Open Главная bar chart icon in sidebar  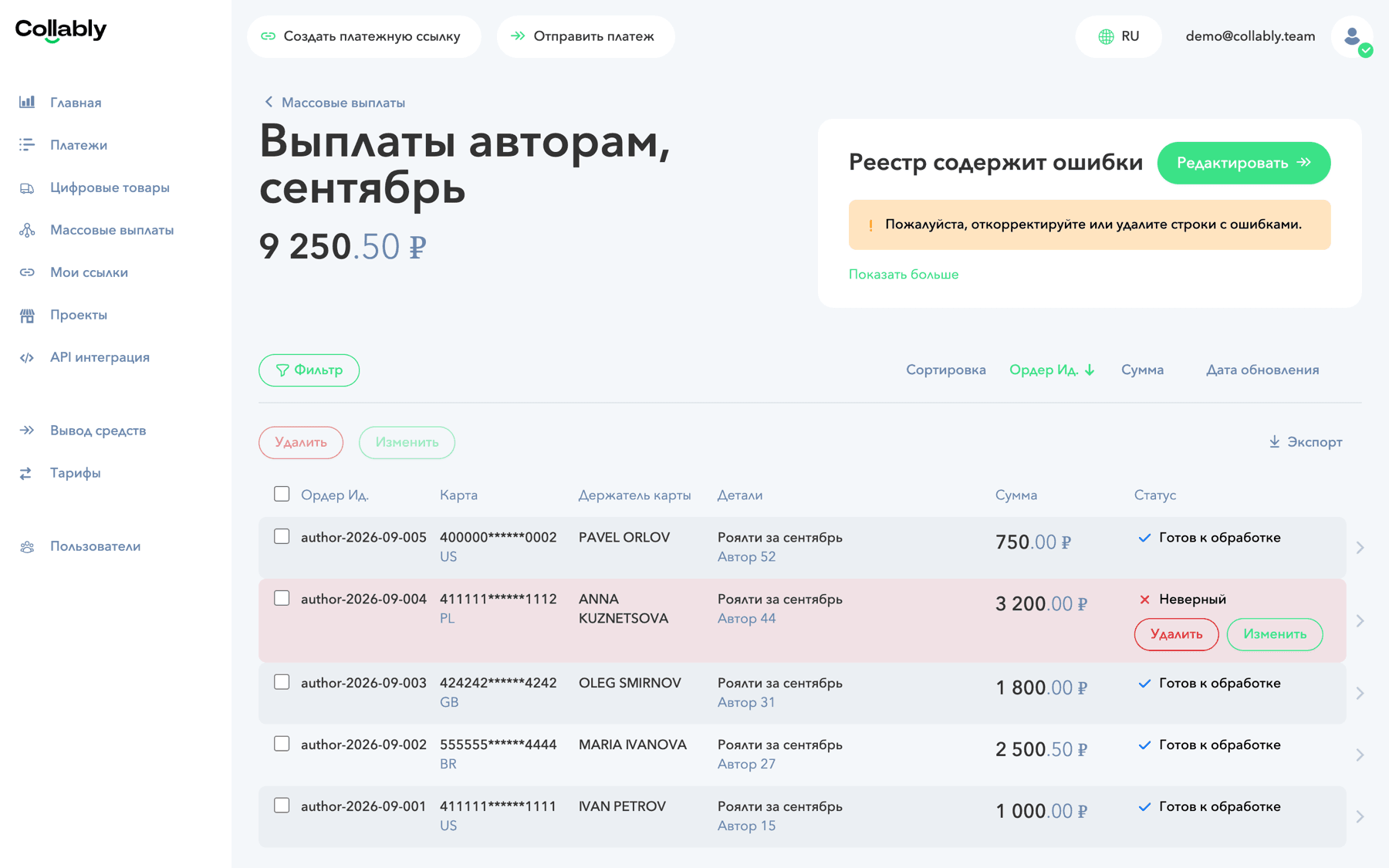[x=27, y=102]
